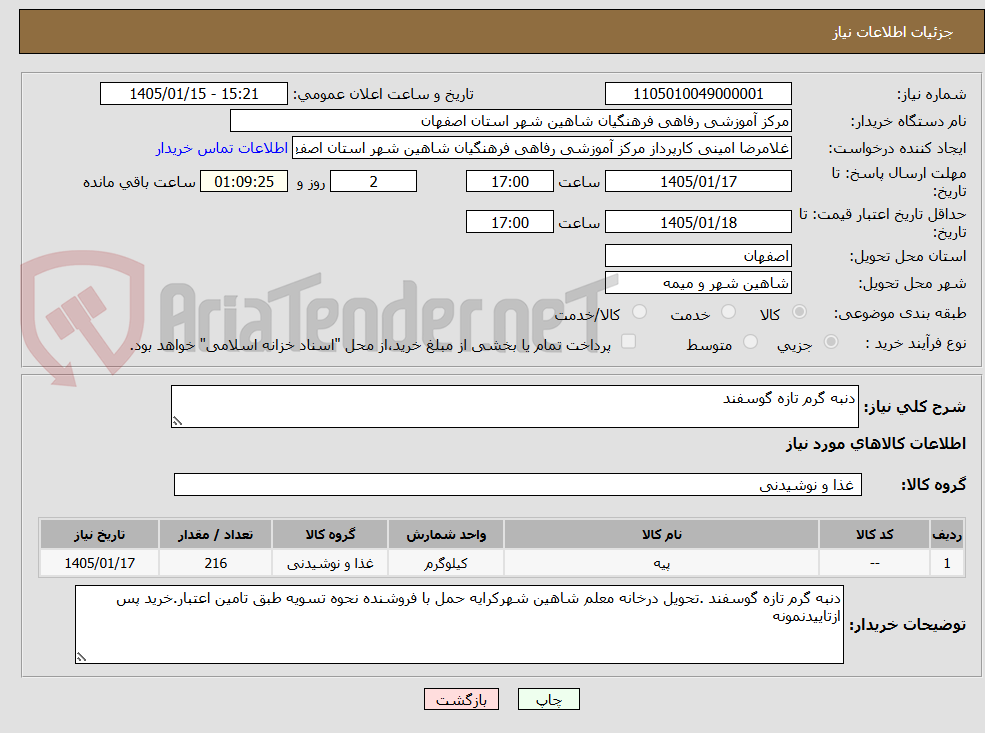Click the announcement date field 1405/01/15 - 15:21
985x733 pixels.
click(193, 94)
